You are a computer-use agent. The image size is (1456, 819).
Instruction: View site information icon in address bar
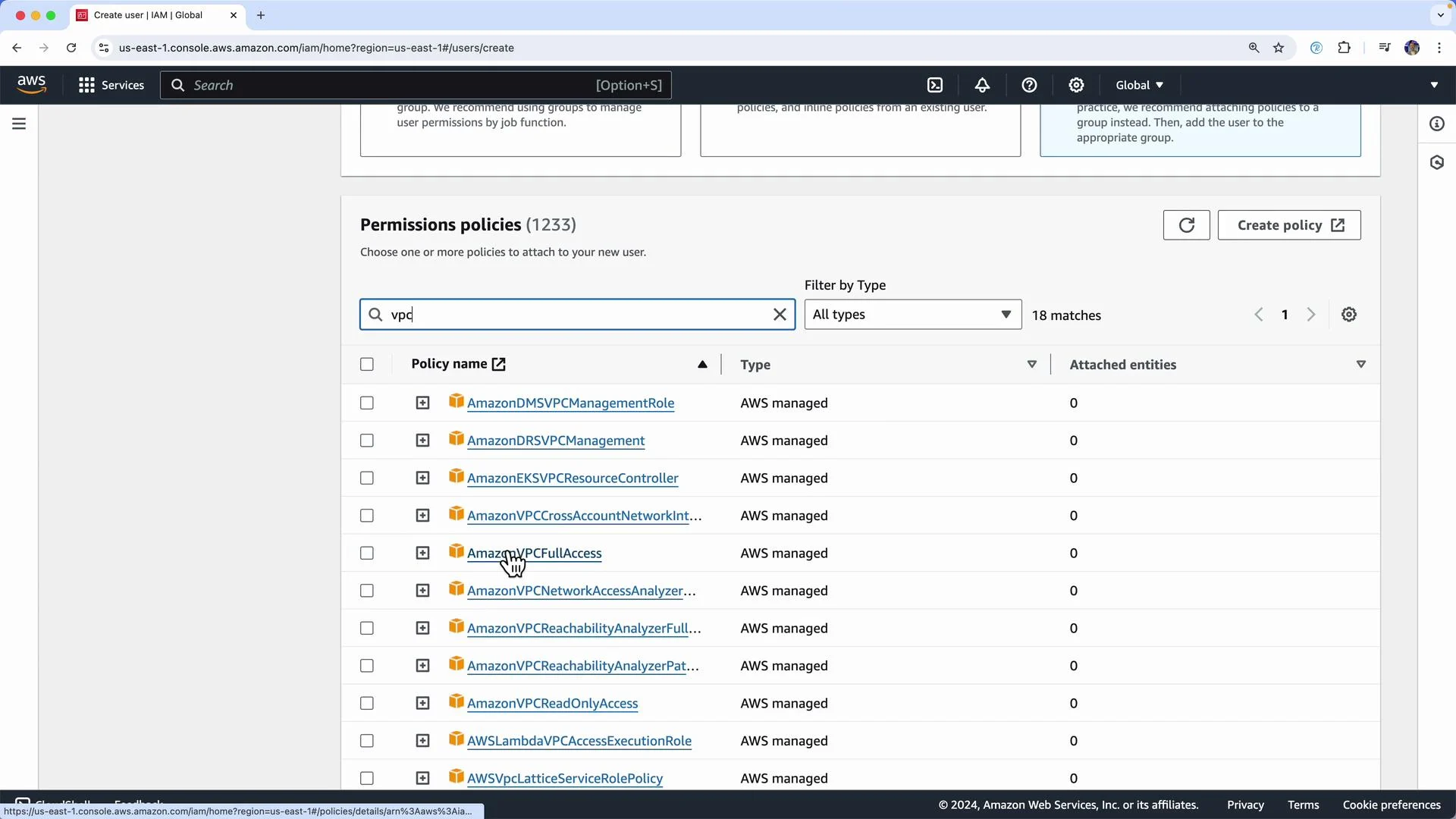[104, 48]
